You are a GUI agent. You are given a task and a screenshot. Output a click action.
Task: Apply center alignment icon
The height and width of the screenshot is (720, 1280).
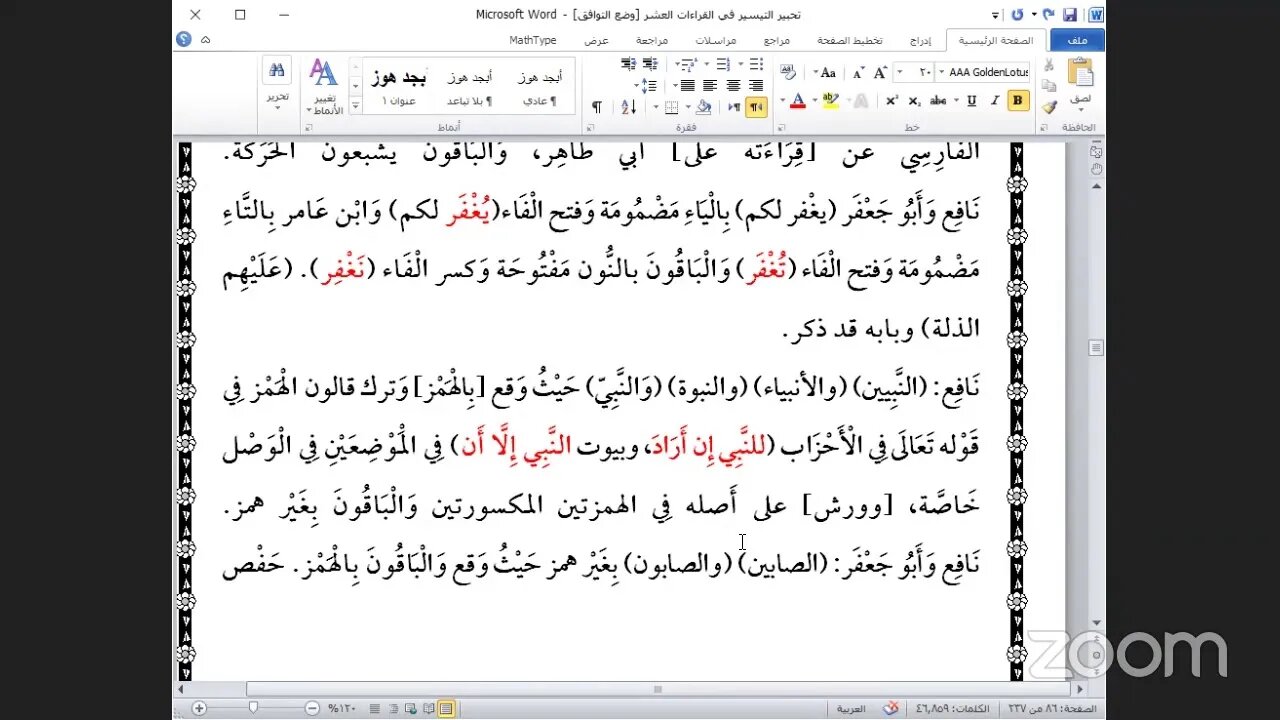[733, 86]
